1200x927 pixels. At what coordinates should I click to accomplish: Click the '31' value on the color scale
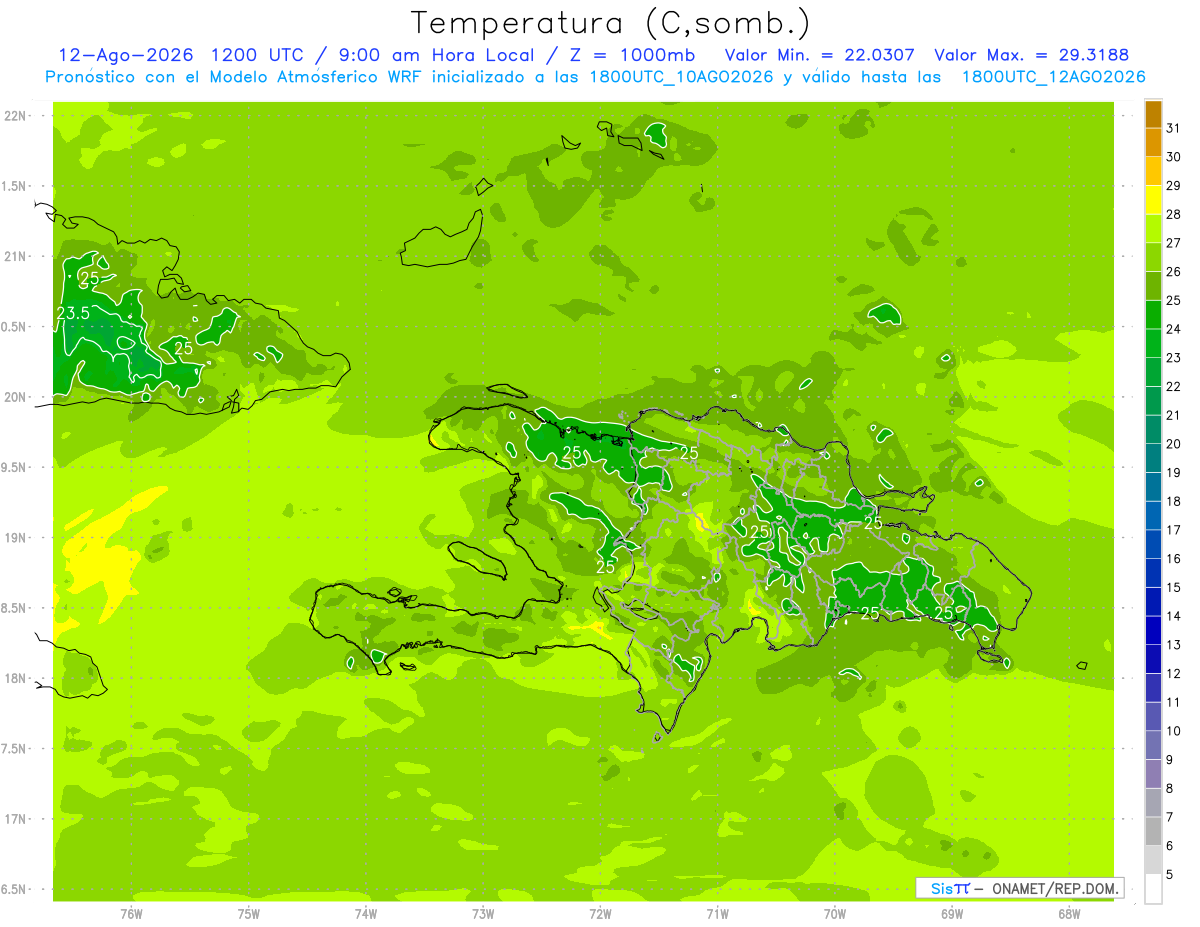point(1174,128)
